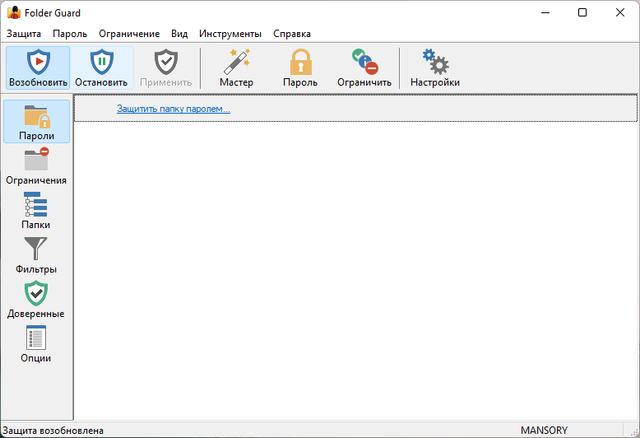Open the Ограничение menu
This screenshot has width=640, height=438.
[x=129, y=34]
